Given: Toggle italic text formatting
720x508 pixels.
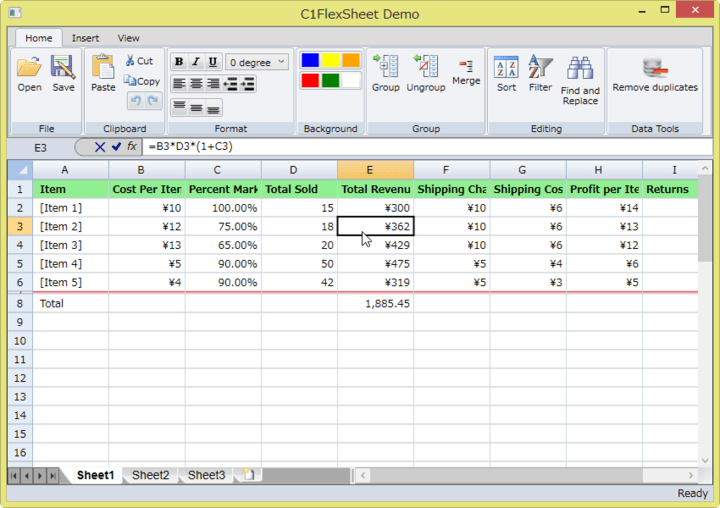Looking at the screenshot, I should [196, 62].
